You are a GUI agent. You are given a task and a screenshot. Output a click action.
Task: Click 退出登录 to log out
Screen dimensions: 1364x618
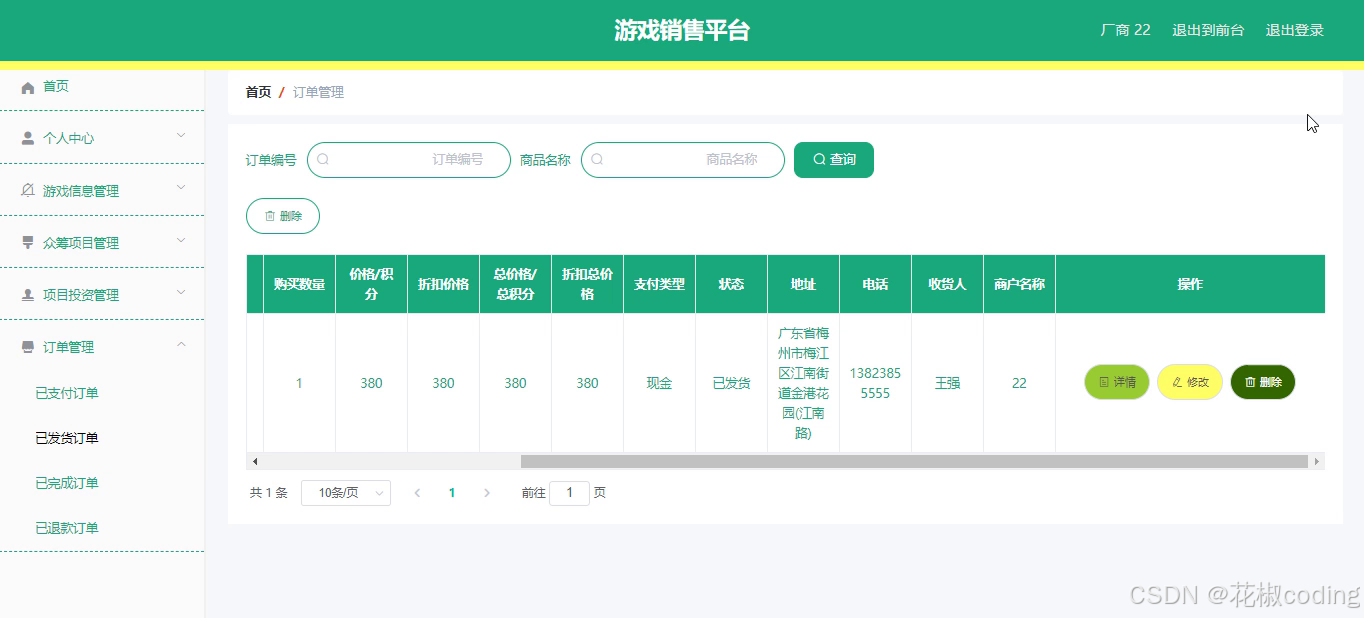pyautogui.click(x=1294, y=30)
